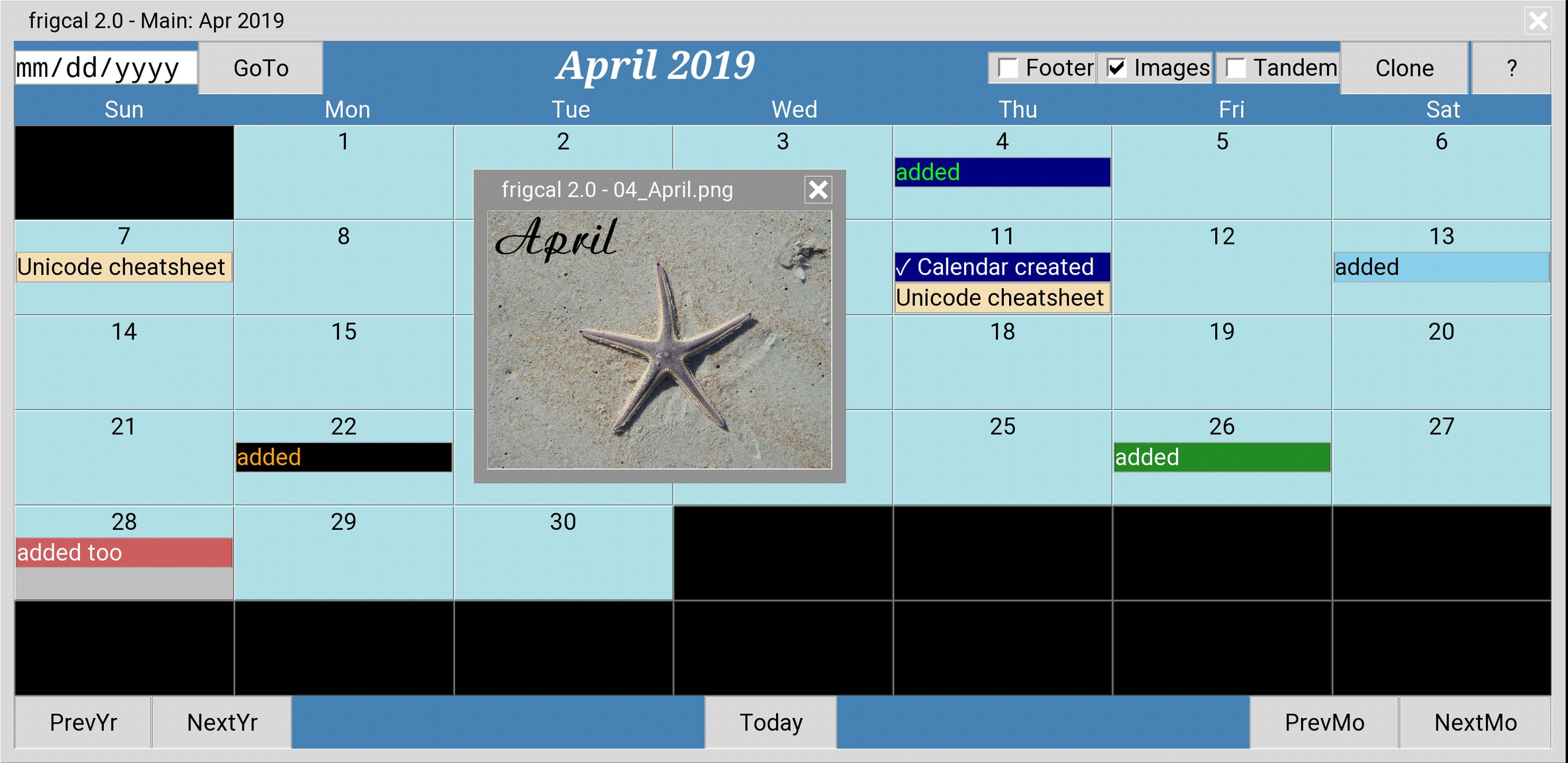
Task: Open the red 'added too' event on the 28th
Action: pyautogui.click(x=124, y=552)
